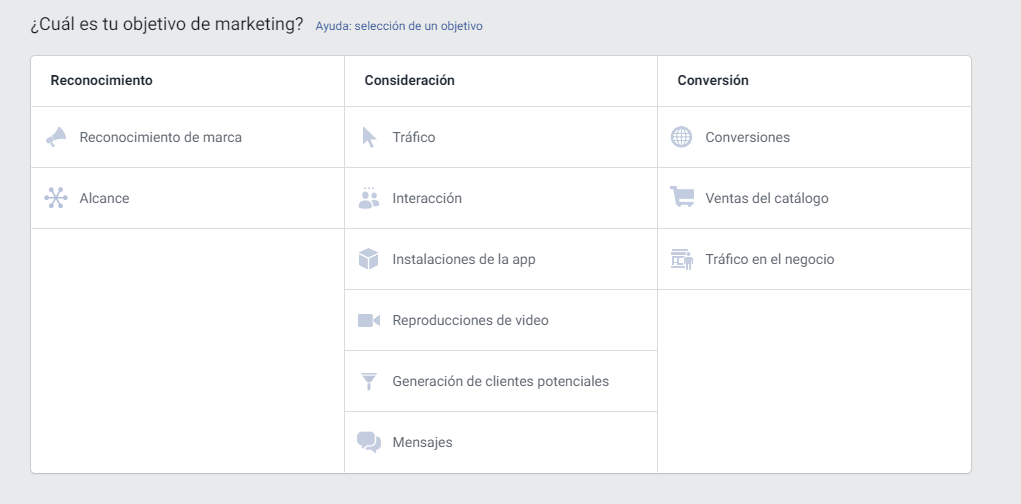Click the Conversión column header
1021x504 pixels.
pyautogui.click(x=713, y=80)
